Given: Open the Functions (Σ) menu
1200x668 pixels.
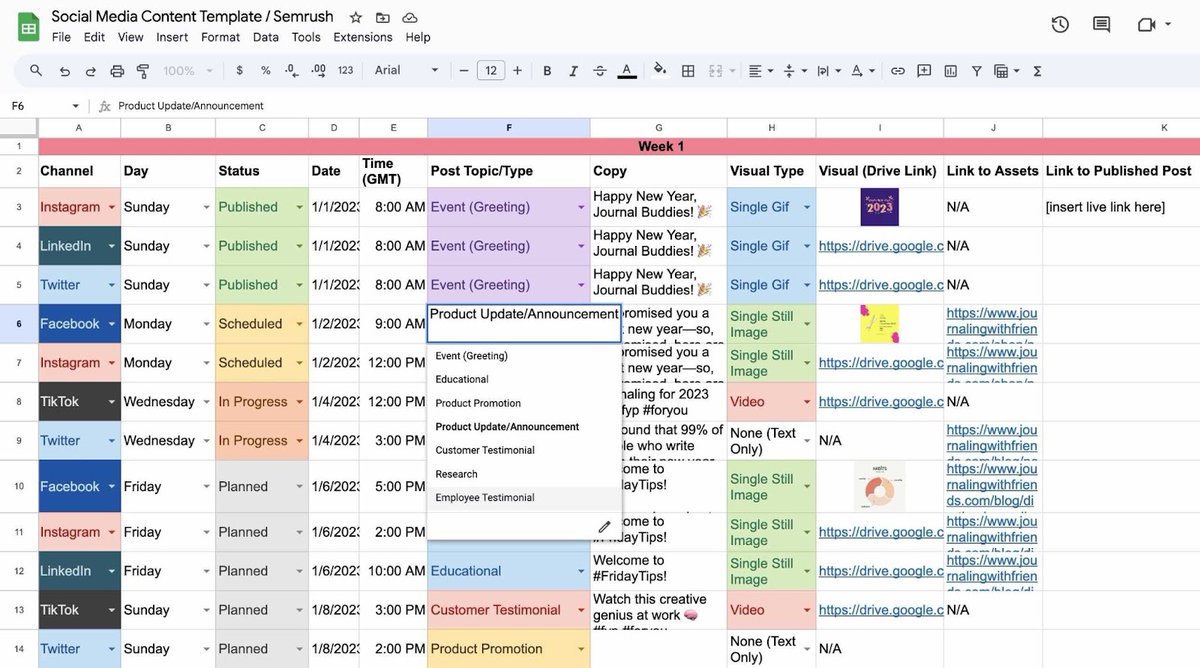Looking at the screenshot, I should (x=1036, y=70).
